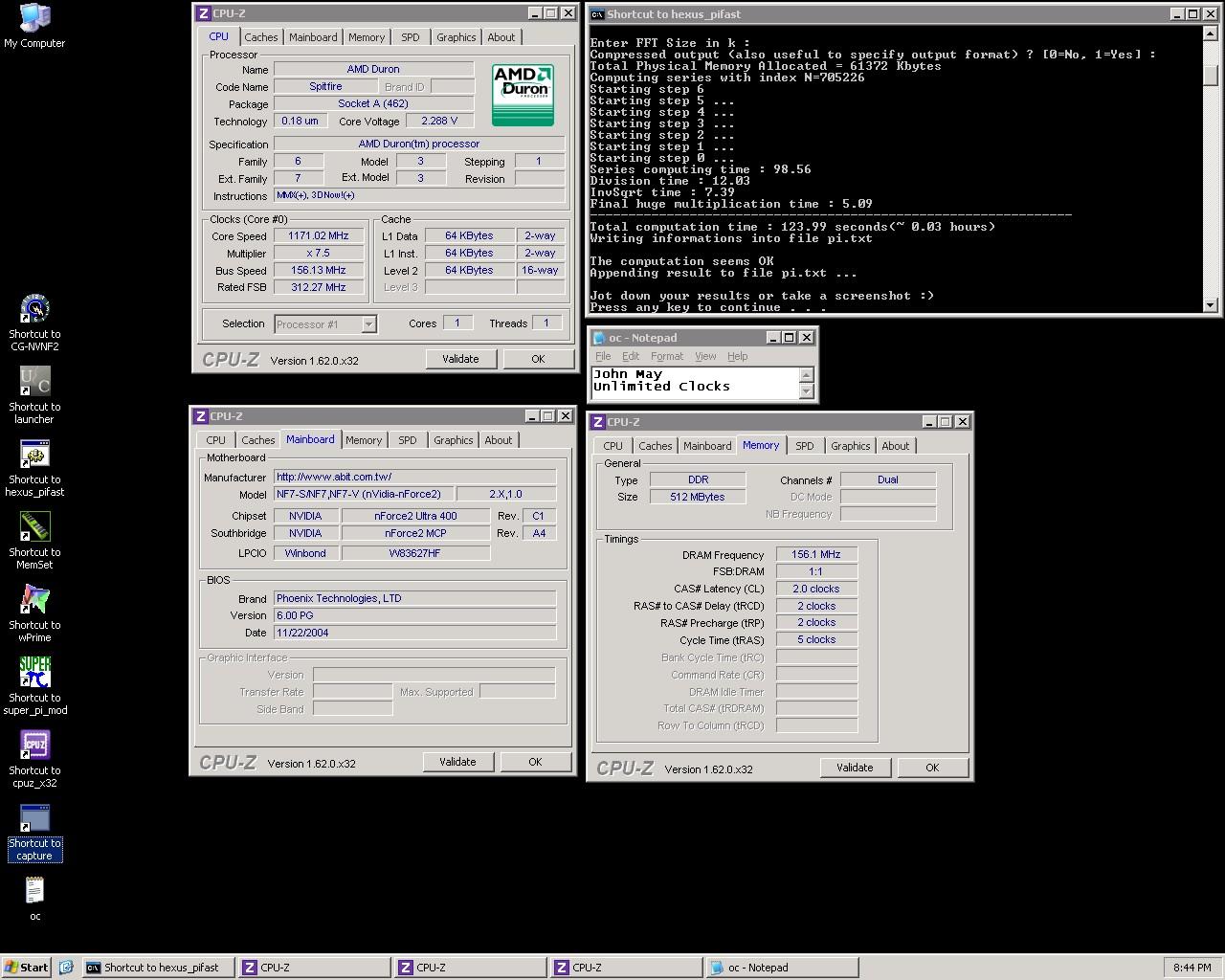Click OK in the Mainboard CPU-Z window
Image resolution: width=1225 pixels, height=980 pixels.
click(535, 762)
